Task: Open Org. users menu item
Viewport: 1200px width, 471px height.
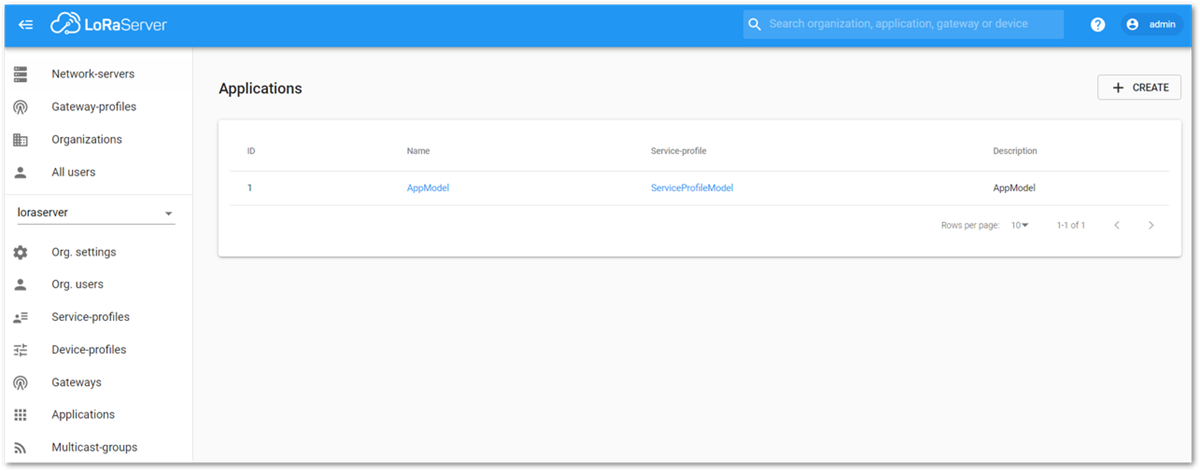Action: pyautogui.click(x=97, y=285)
